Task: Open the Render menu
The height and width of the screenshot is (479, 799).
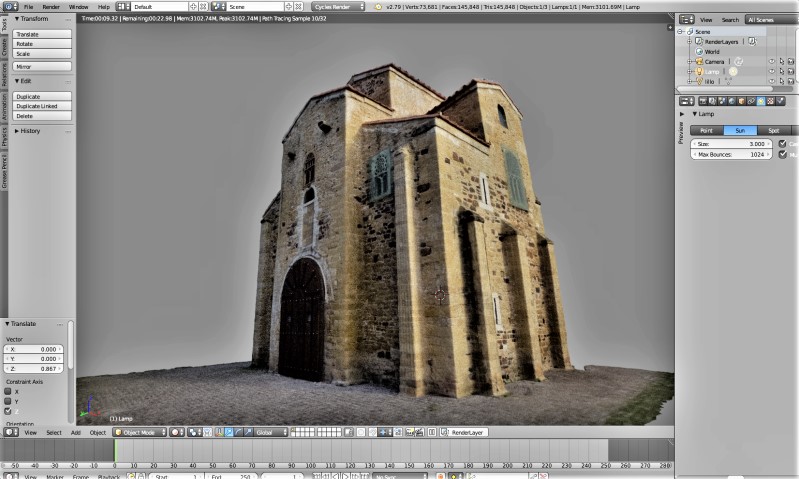Action: click(x=51, y=6)
